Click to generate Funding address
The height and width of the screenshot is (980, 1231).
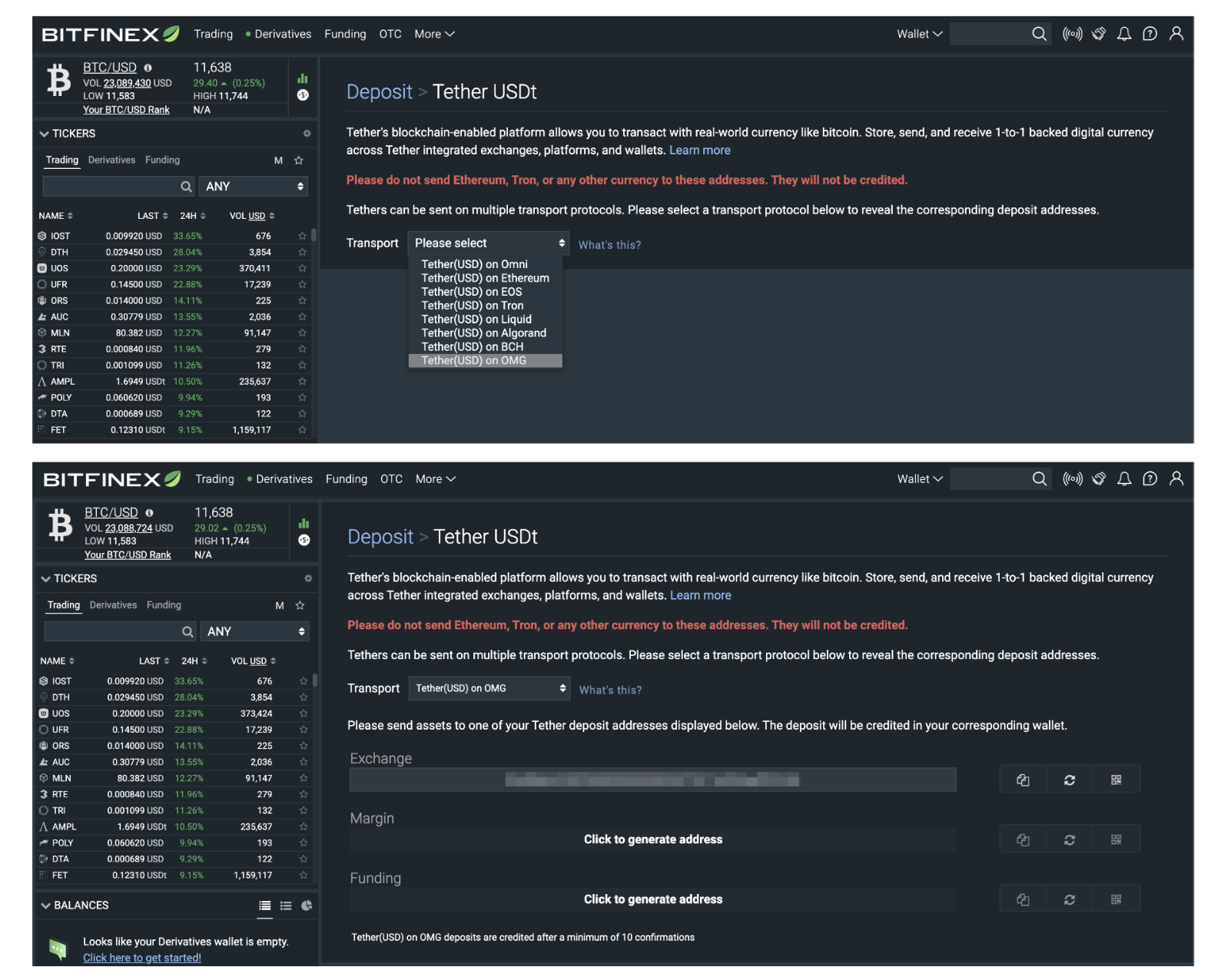(653, 899)
